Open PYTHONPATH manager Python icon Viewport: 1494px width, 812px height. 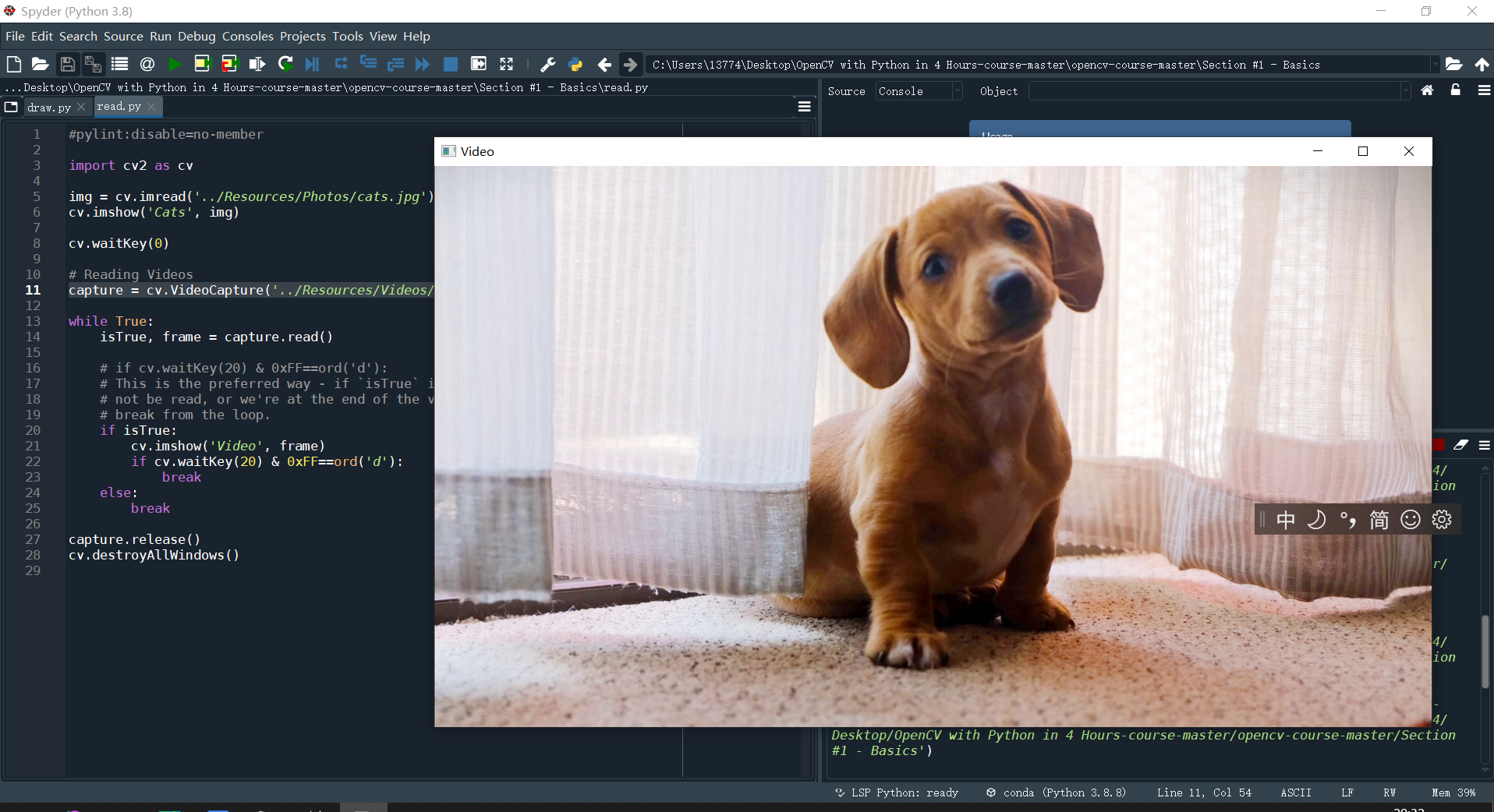tap(575, 64)
